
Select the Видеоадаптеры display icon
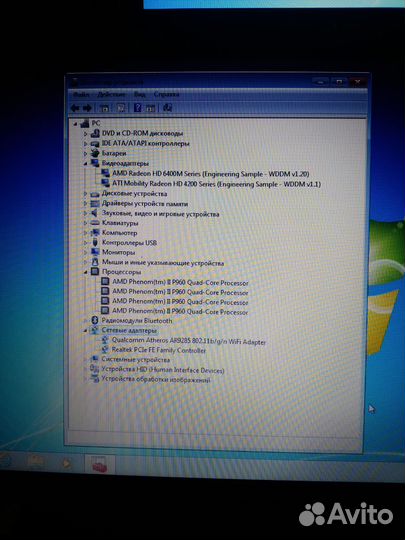(95, 163)
